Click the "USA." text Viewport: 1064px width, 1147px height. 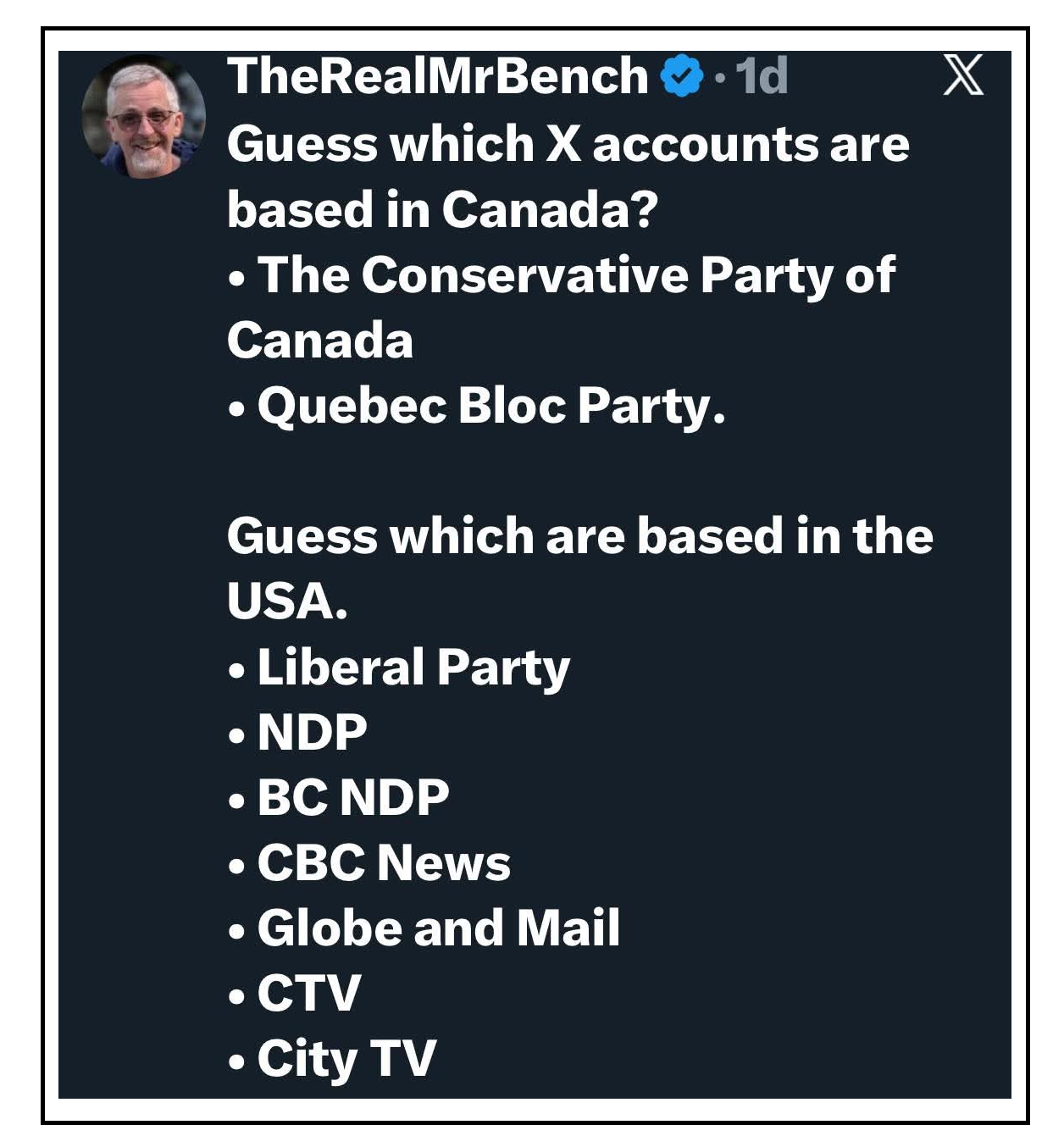(x=287, y=601)
